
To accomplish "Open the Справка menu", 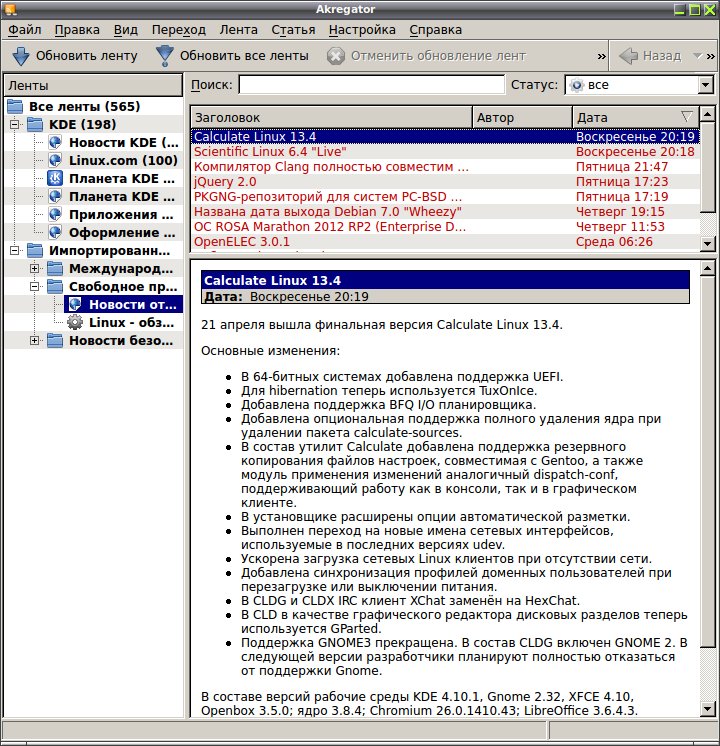I will click(435, 29).
